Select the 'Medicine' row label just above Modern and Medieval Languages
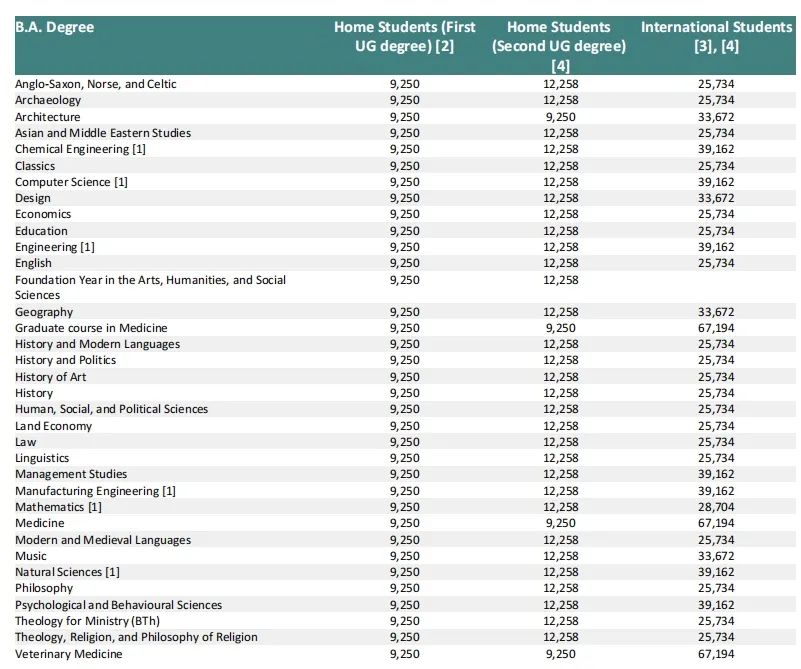Screen dimensions: 801x669 (x=39, y=523)
